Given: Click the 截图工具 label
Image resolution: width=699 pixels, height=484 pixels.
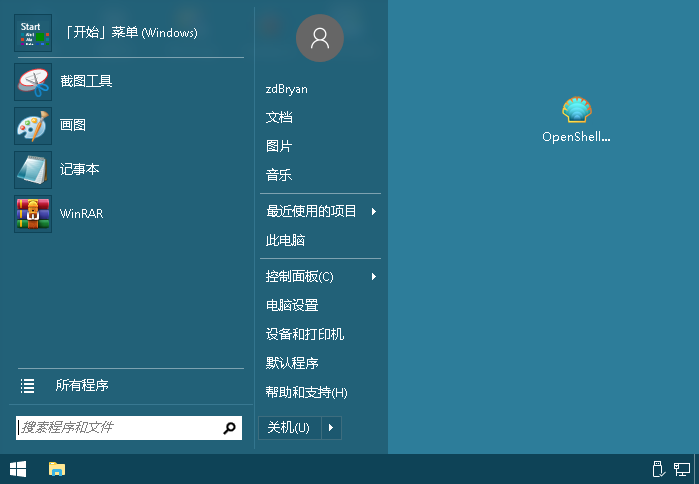Looking at the screenshot, I should point(86,81).
